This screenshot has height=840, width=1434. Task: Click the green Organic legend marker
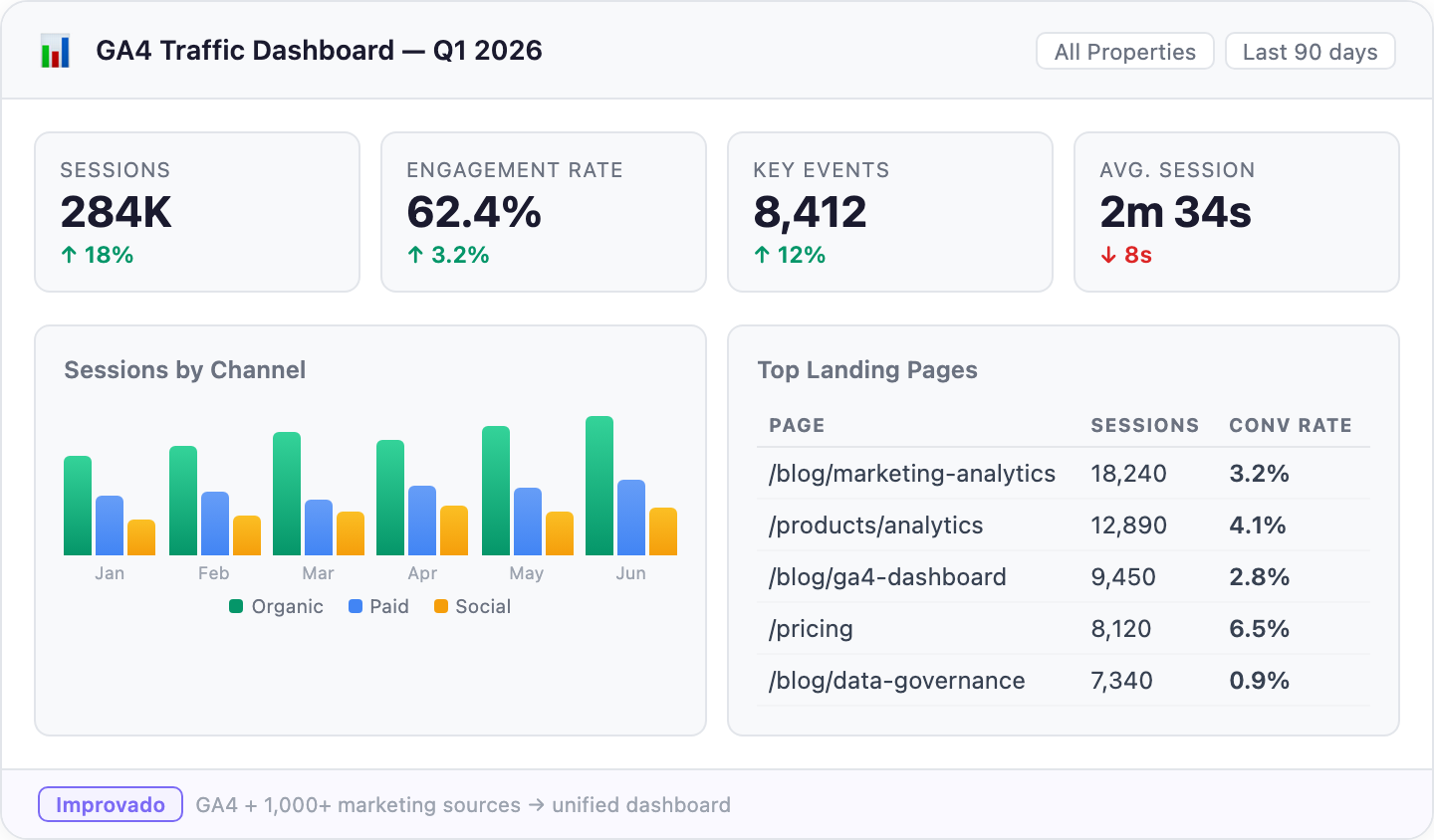235,606
